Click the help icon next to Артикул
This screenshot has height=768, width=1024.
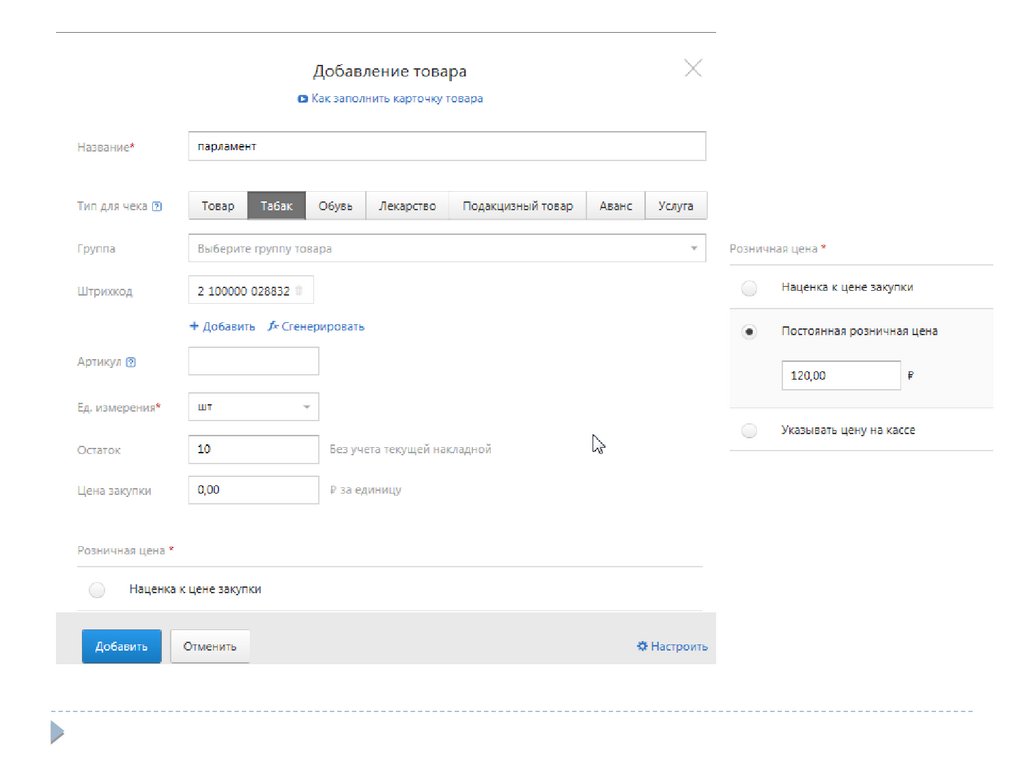131,362
